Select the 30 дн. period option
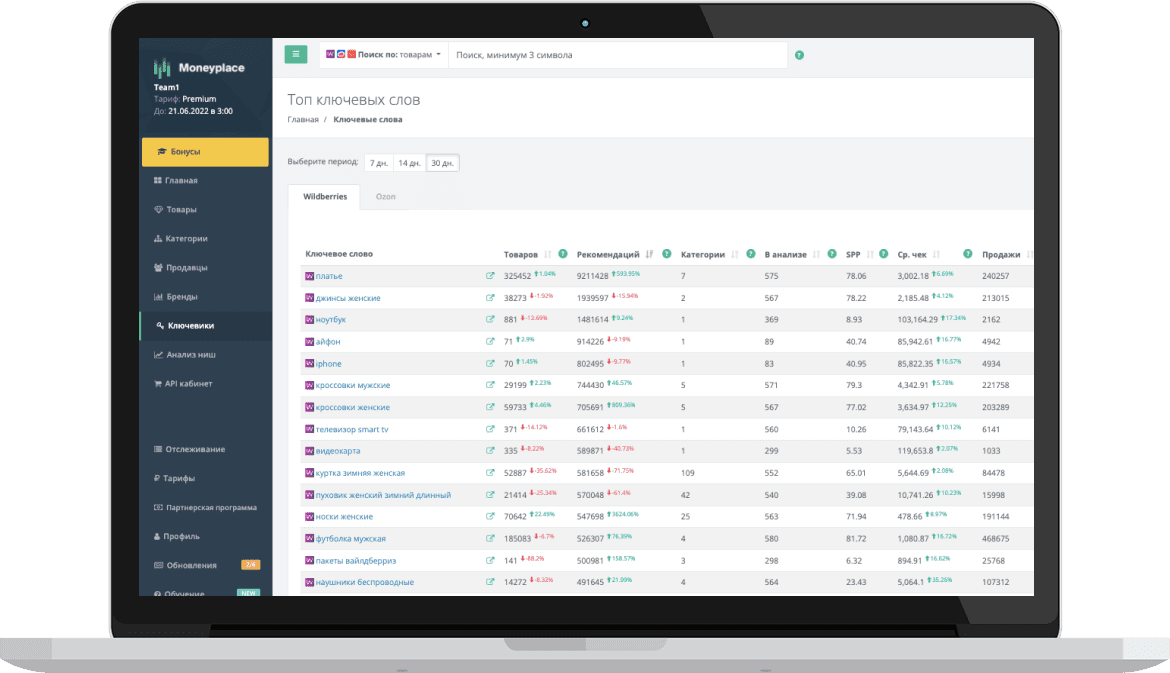Image resolution: width=1170 pixels, height=673 pixels. click(442, 163)
